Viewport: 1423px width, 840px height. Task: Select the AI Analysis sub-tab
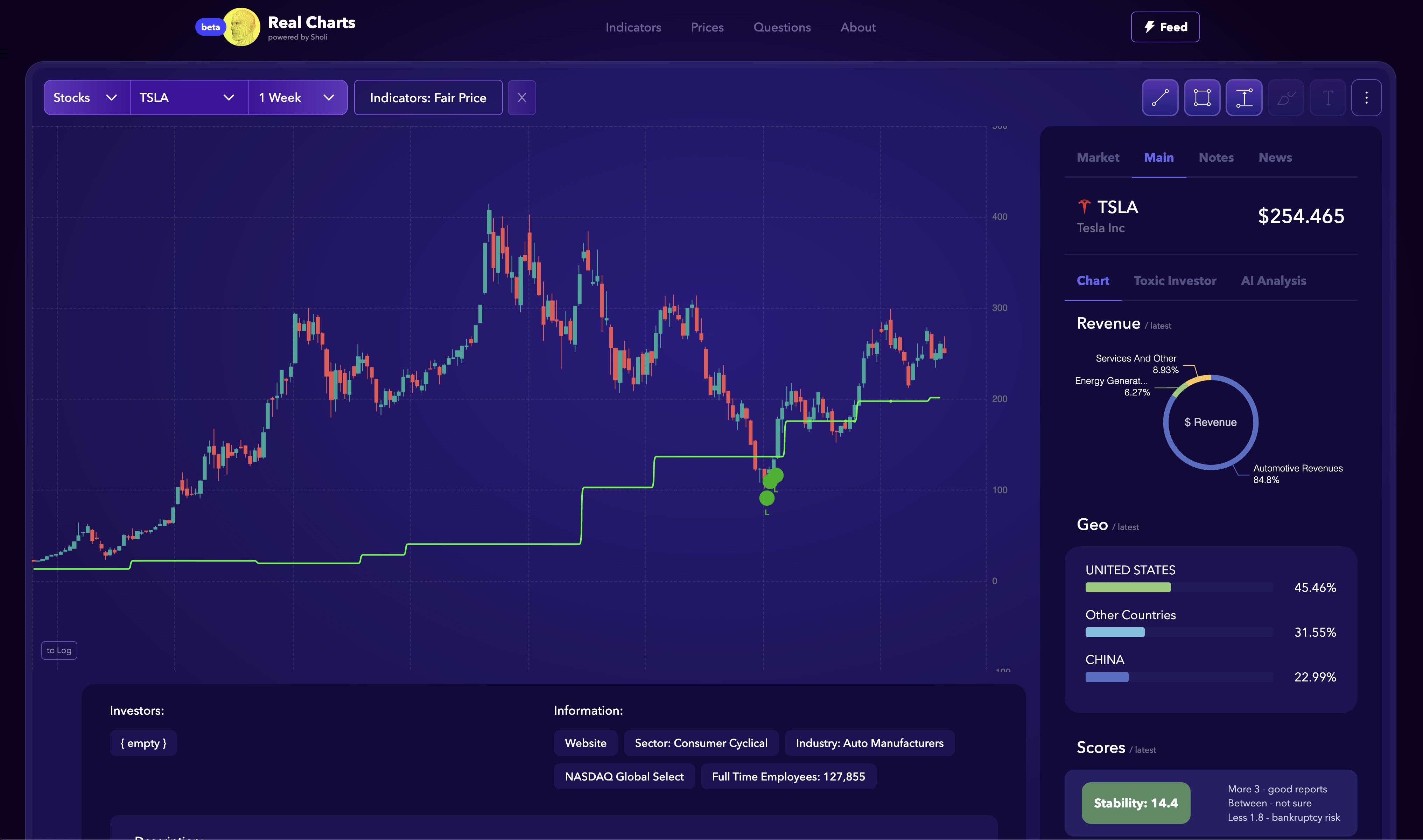(1273, 281)
